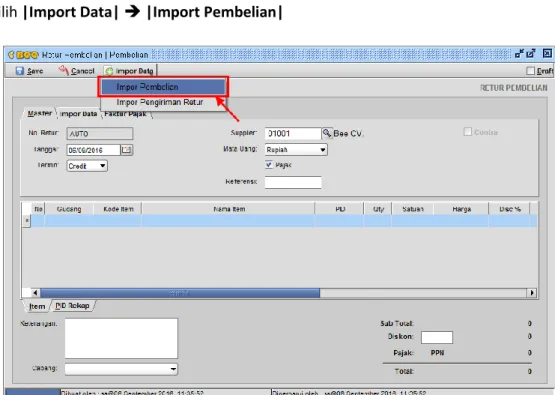
Task: Toggle the Pajak checkbox
Action: (x=269, y=165)
